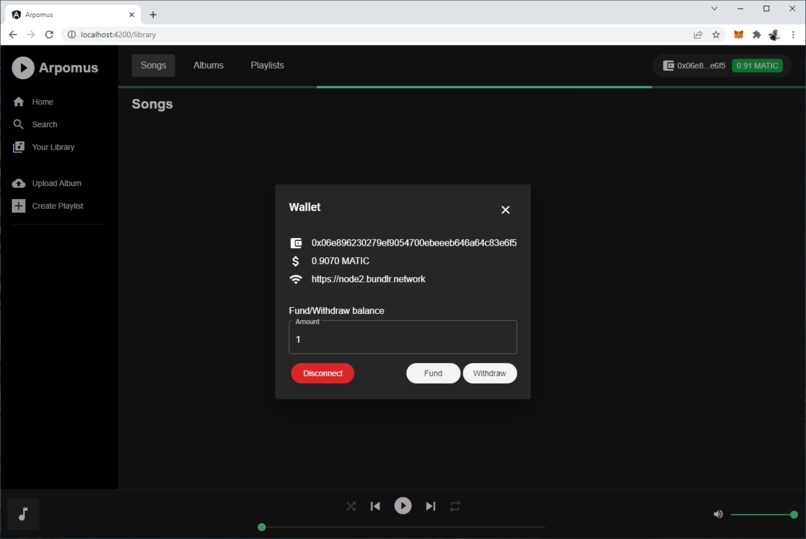Focus the Amount input field
806x539 pixels.
[402, 338]
